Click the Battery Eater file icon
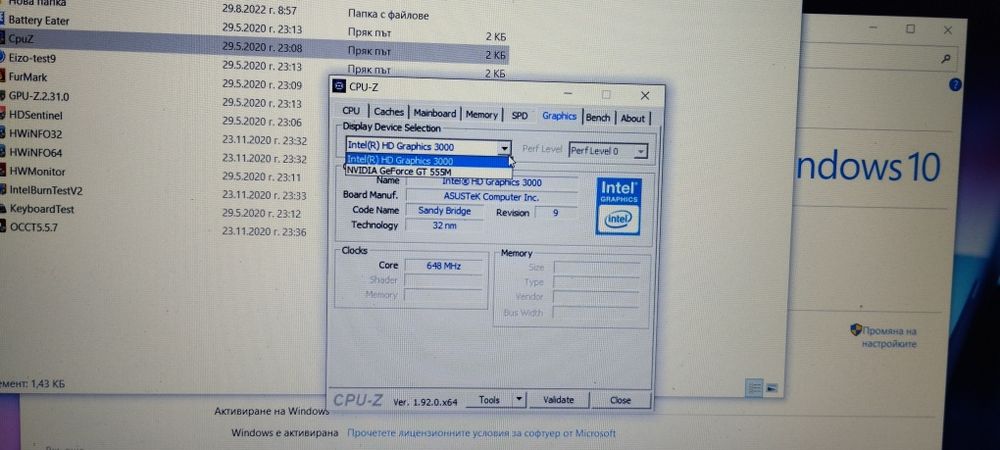 pos(3,20)
